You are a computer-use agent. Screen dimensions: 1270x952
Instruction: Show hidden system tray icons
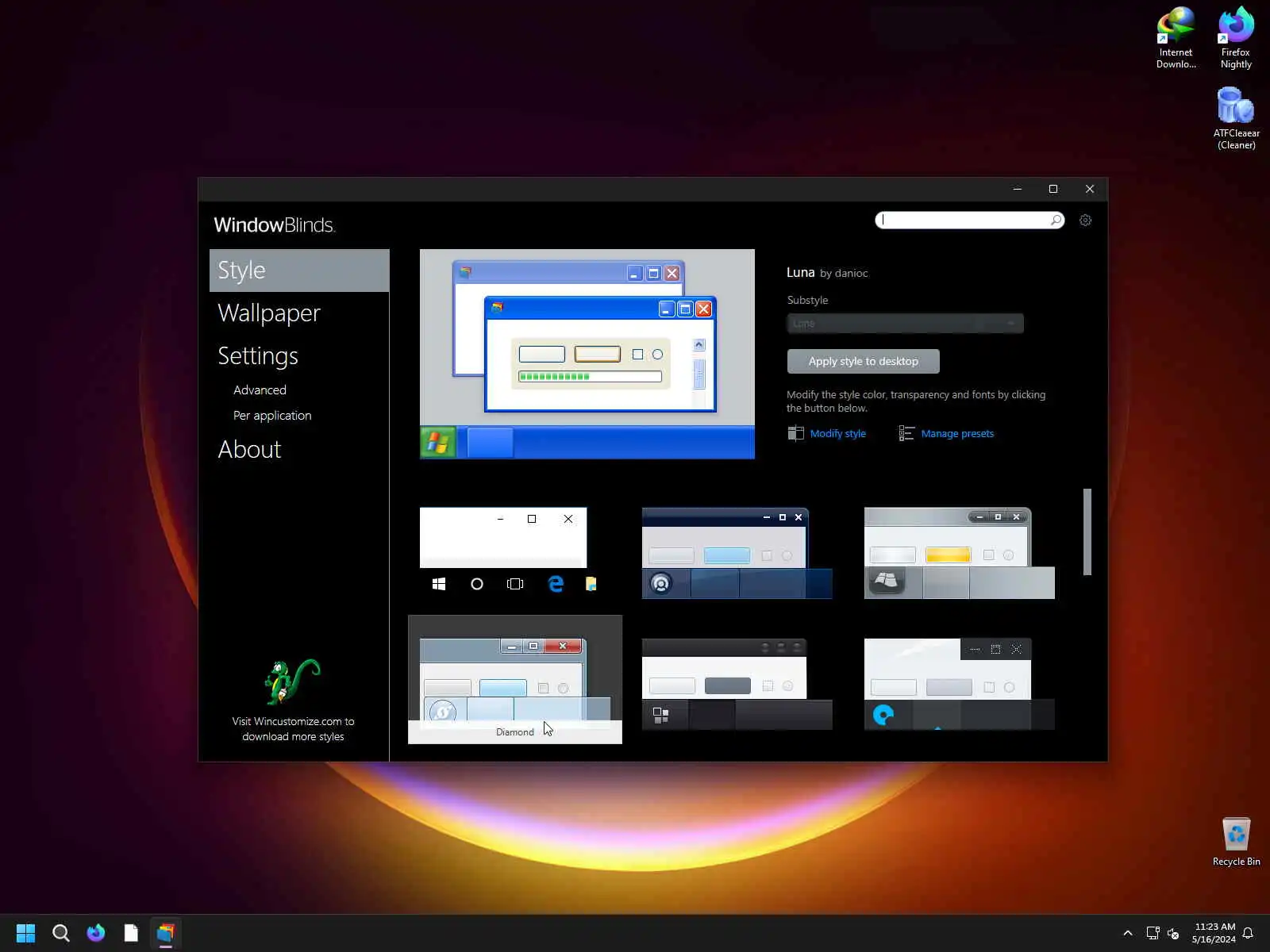click(1128, 933)
